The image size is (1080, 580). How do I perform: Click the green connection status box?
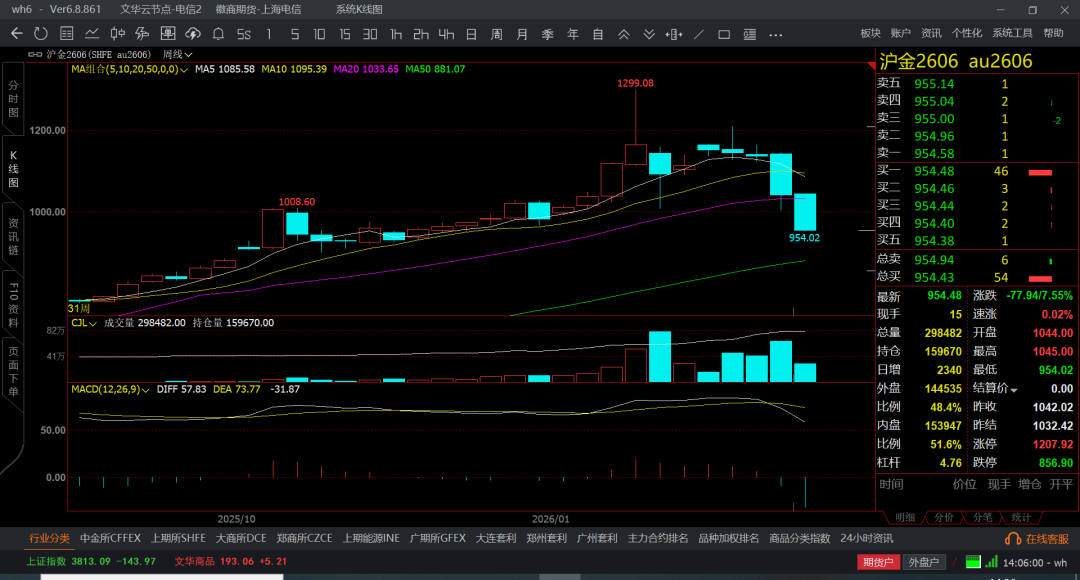point(973,562)
